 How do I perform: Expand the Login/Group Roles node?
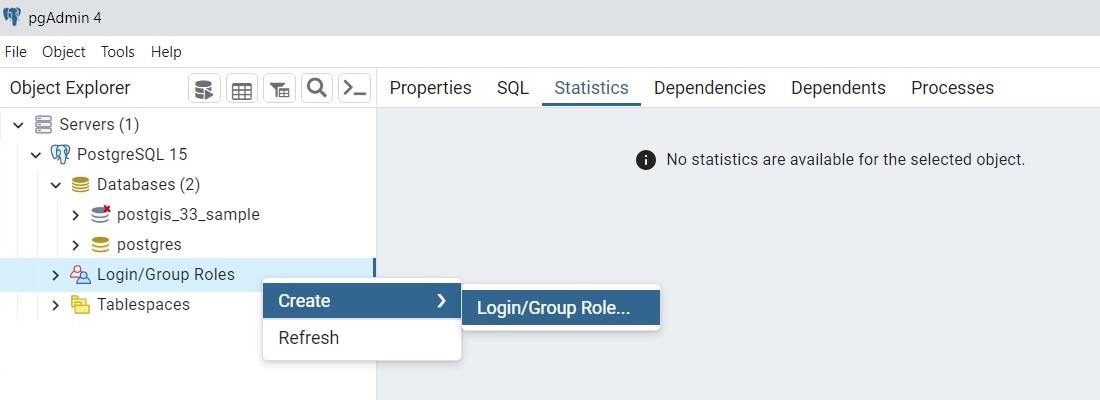(x=56, y=275)
